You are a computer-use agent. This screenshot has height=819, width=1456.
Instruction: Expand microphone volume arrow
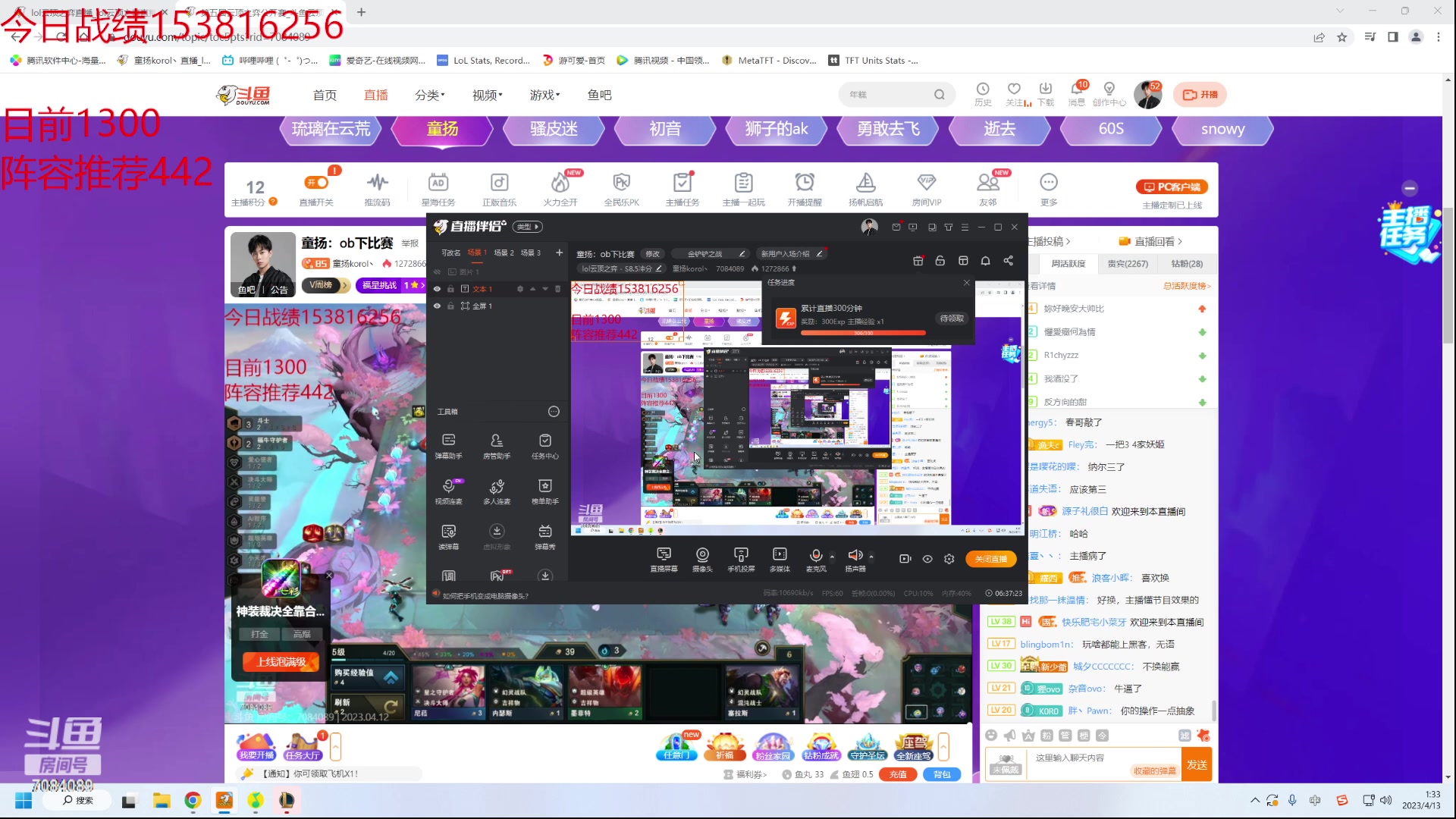coord(832,557)
